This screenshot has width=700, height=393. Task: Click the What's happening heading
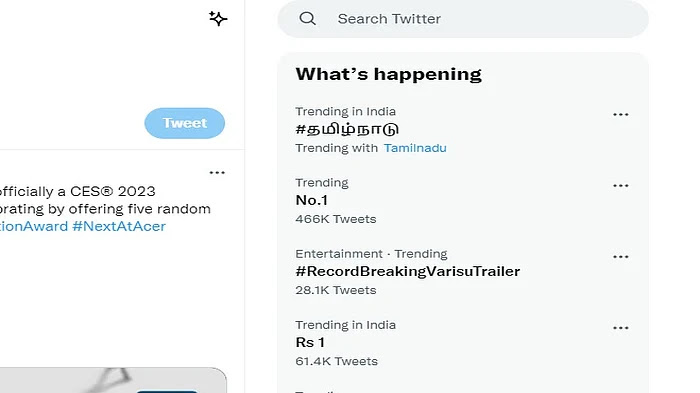click(388, 74)
